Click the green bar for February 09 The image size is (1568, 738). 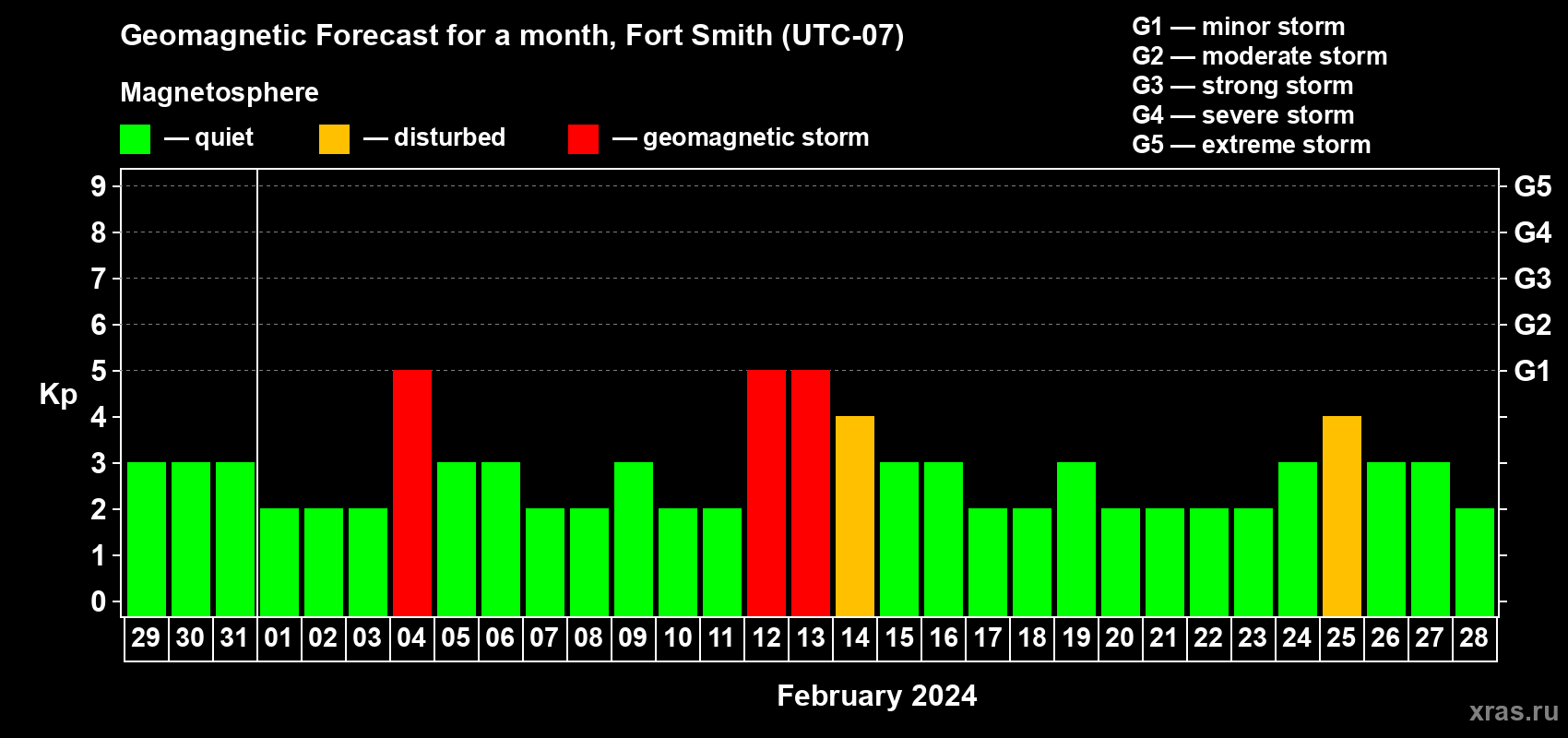pyautogui.click(x=634, y=539)
